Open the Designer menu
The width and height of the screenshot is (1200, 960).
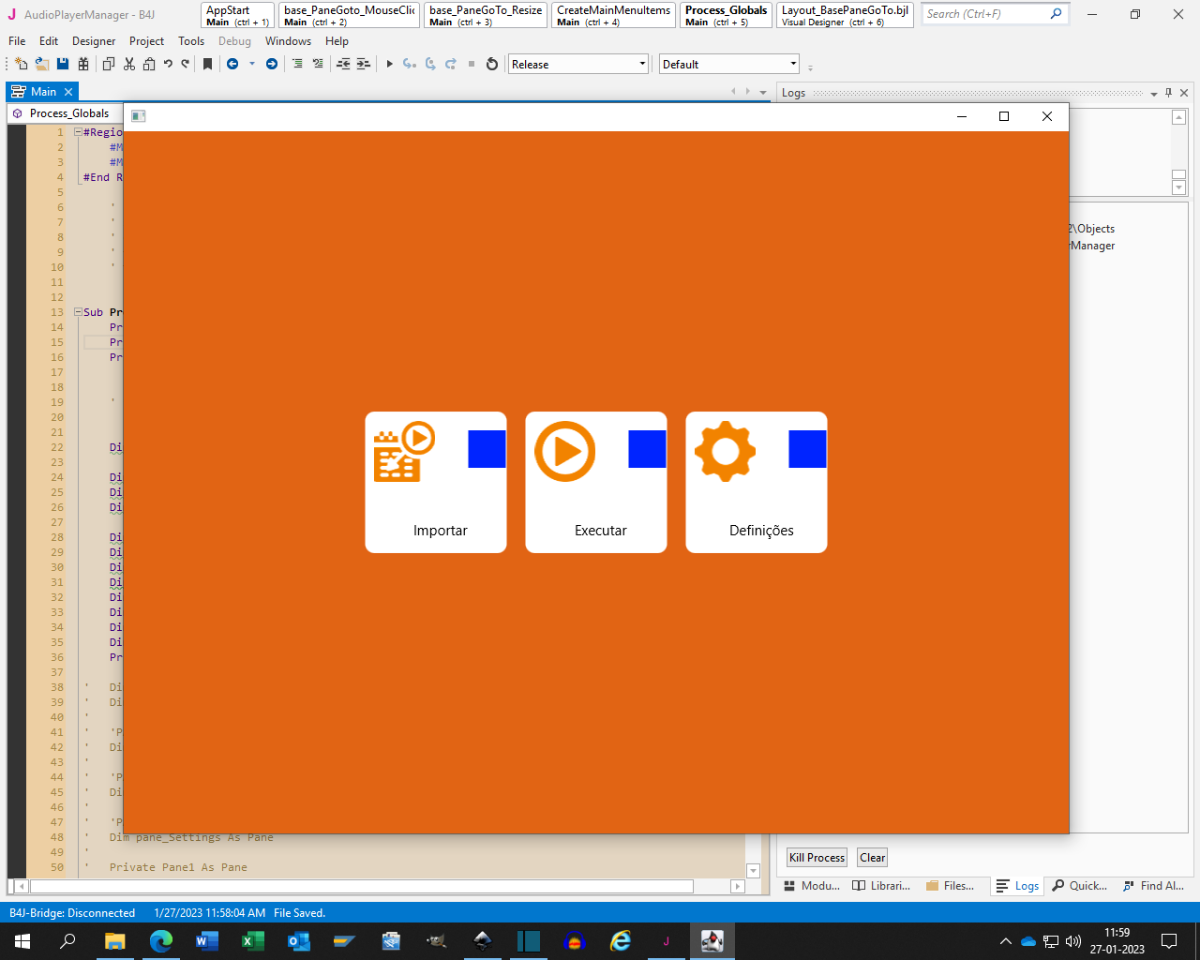click(x=94, y=41)
